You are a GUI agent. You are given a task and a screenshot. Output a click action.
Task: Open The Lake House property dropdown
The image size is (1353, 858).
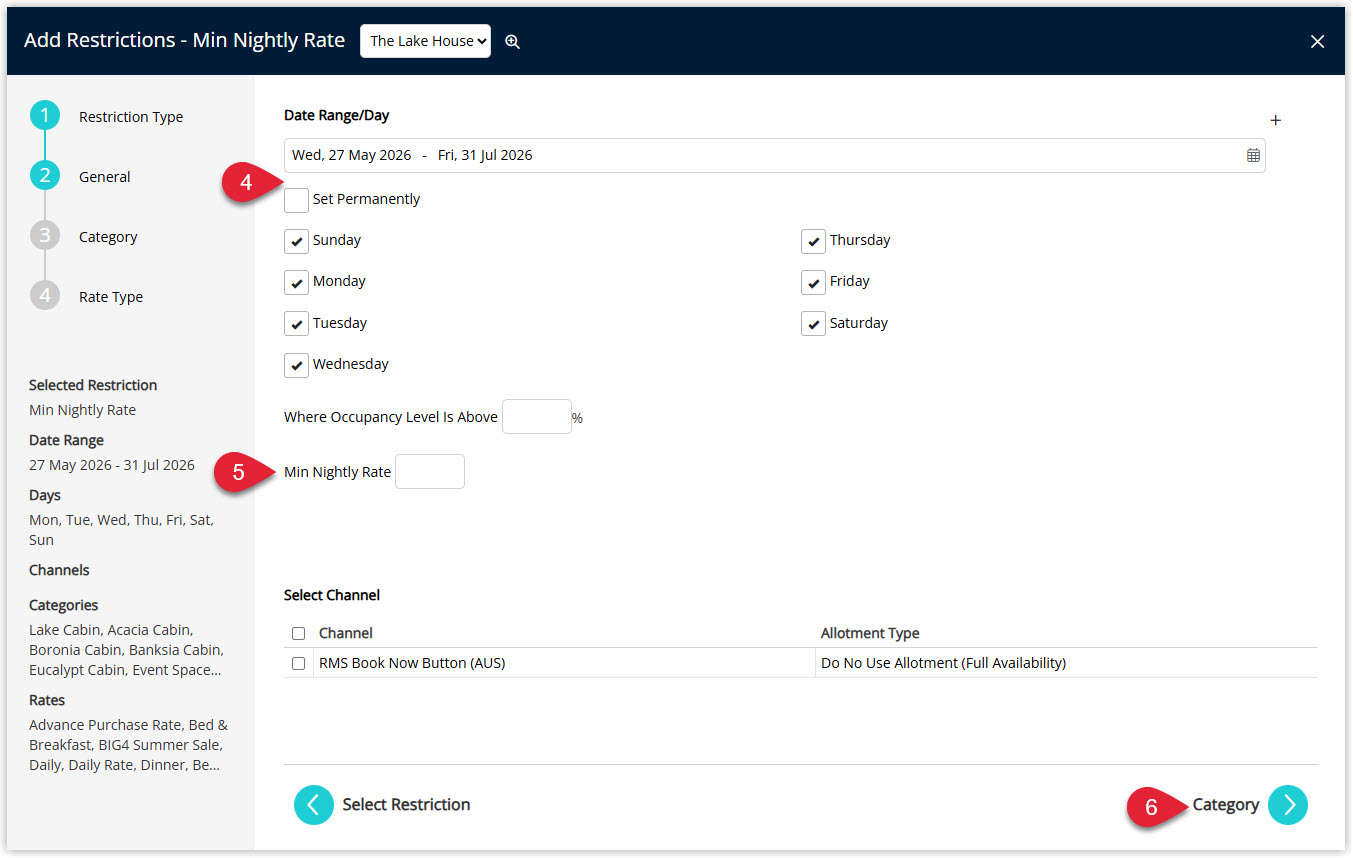click(x=426, y=41)
